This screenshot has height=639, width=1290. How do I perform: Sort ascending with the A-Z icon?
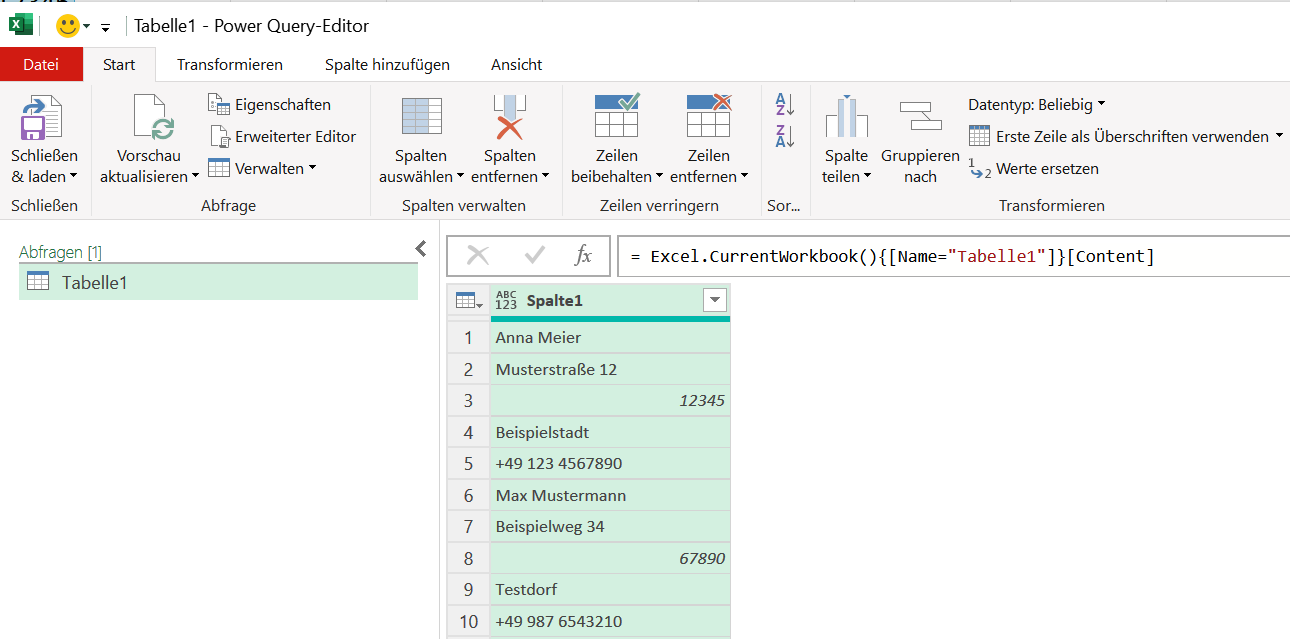(x=785, y=104)
